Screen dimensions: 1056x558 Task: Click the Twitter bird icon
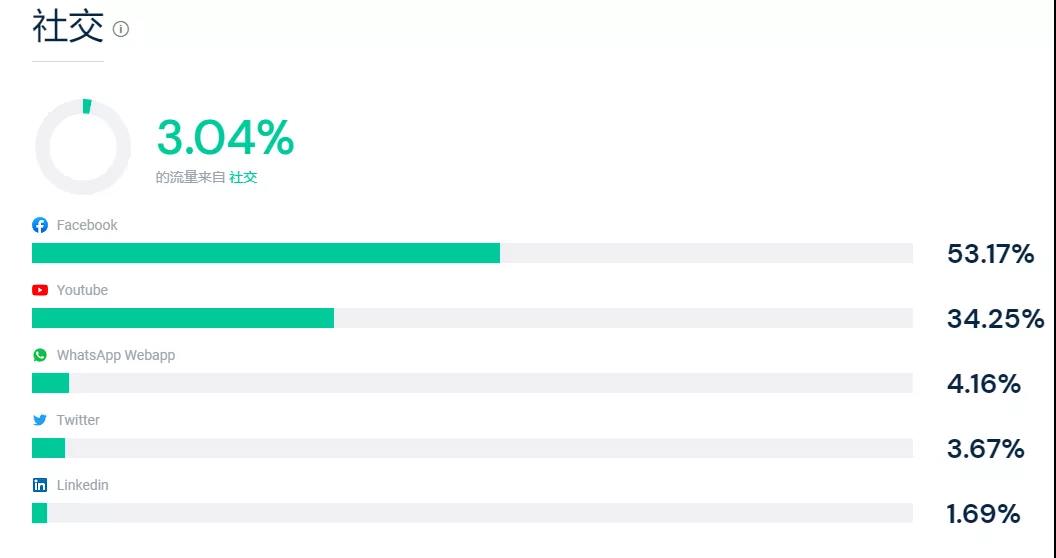pyautogui.click(x=40, y=420)
